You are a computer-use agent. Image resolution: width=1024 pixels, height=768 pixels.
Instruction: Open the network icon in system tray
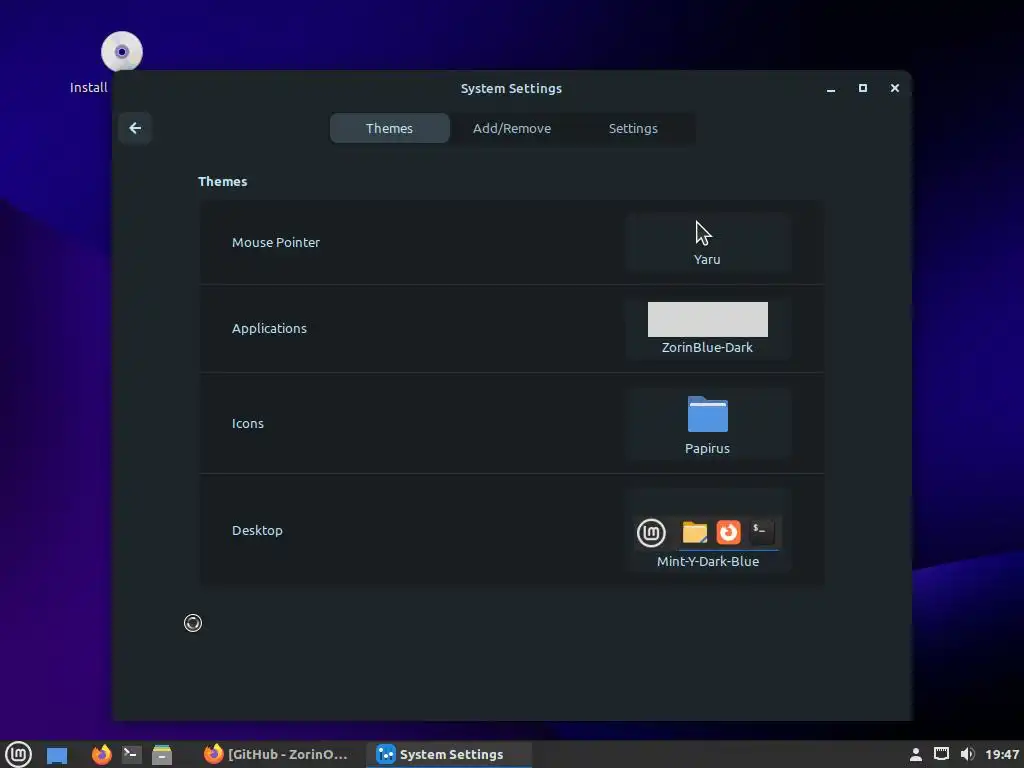click(941, 754)
